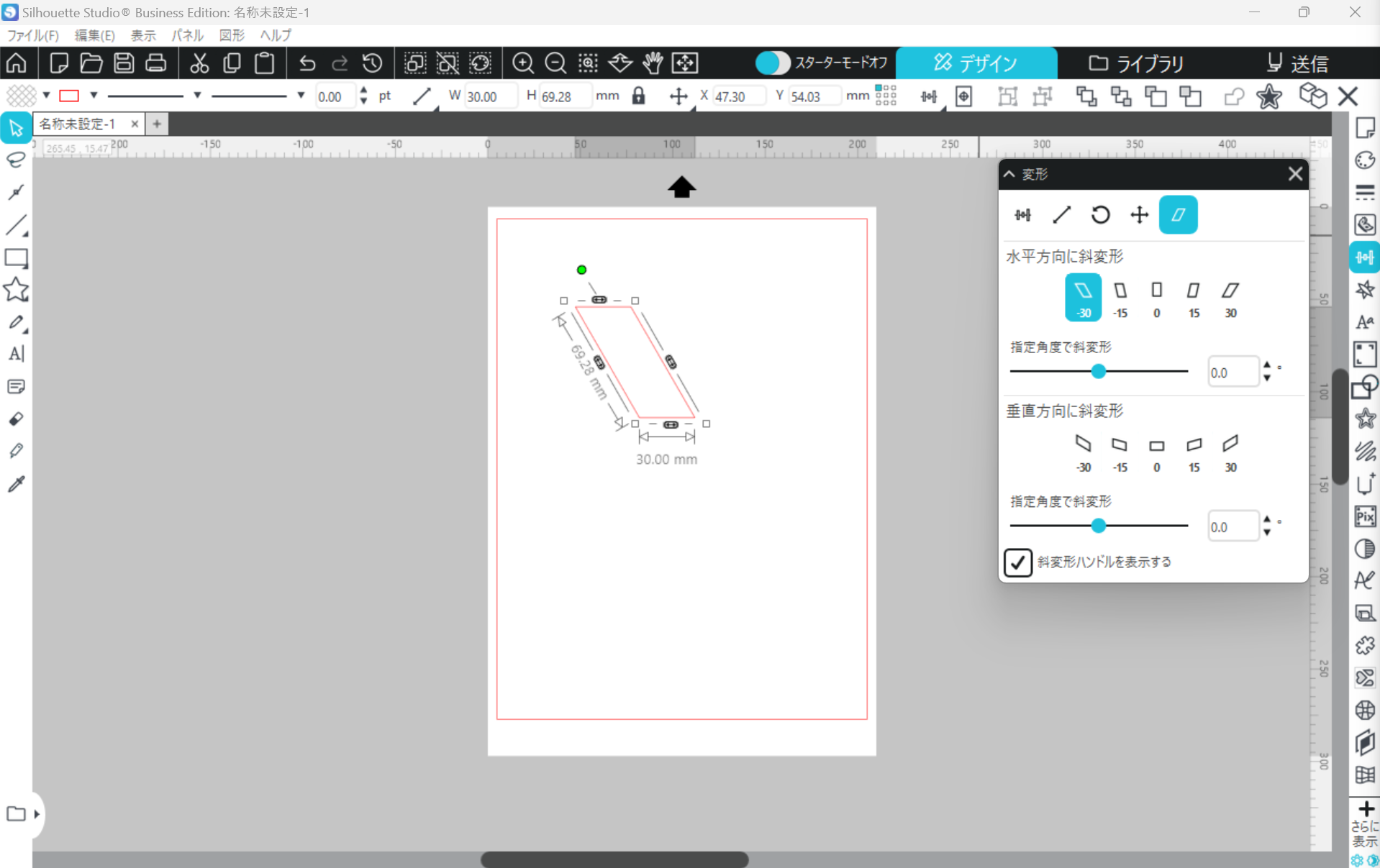Open the Page Setup panel icon

pos(1365,128)
